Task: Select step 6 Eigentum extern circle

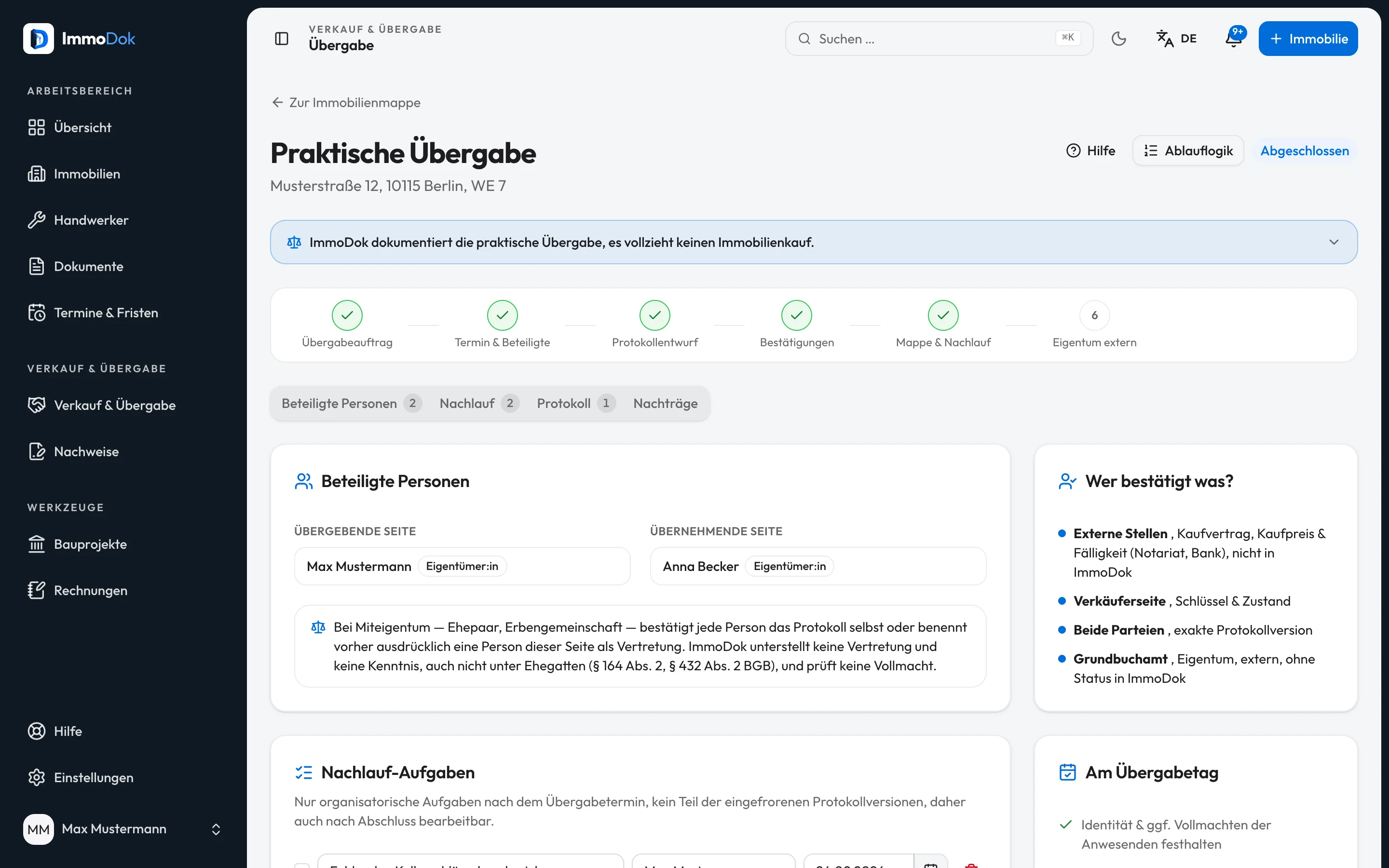Action: pos(1094,315)
